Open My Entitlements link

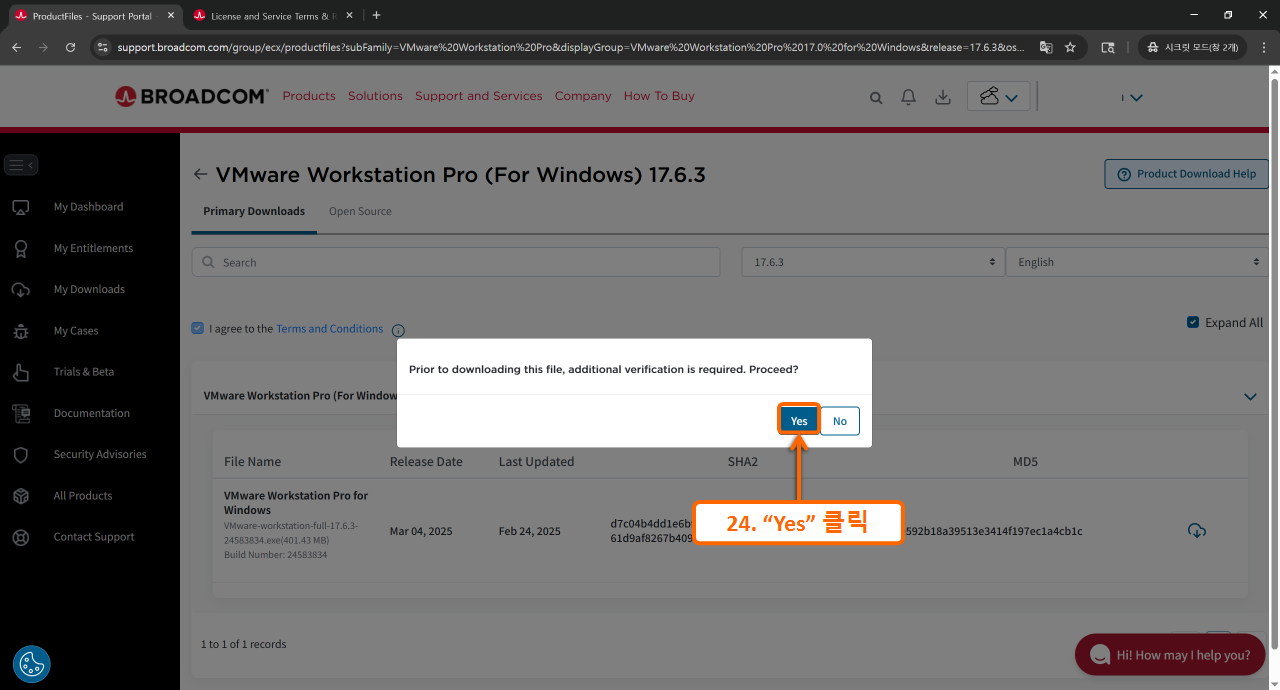coord(93,248)
